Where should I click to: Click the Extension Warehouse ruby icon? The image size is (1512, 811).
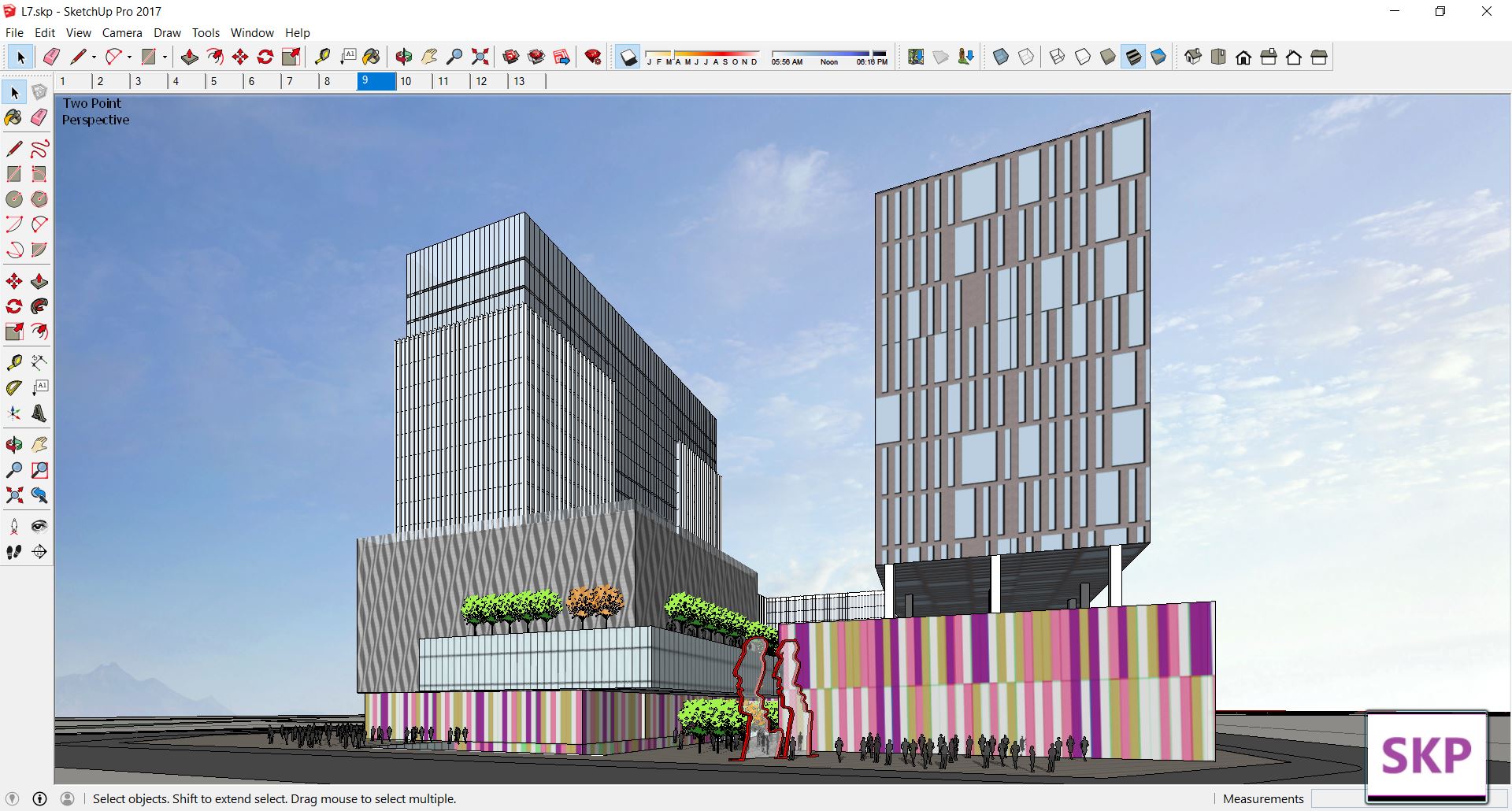click(593, 57)
